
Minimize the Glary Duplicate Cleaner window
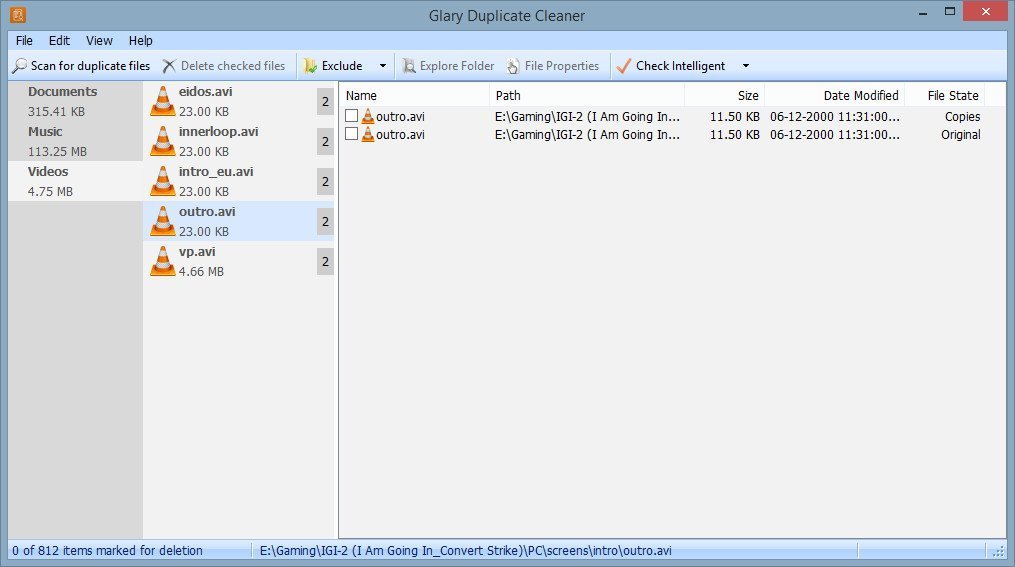click(x=923, y=12)
